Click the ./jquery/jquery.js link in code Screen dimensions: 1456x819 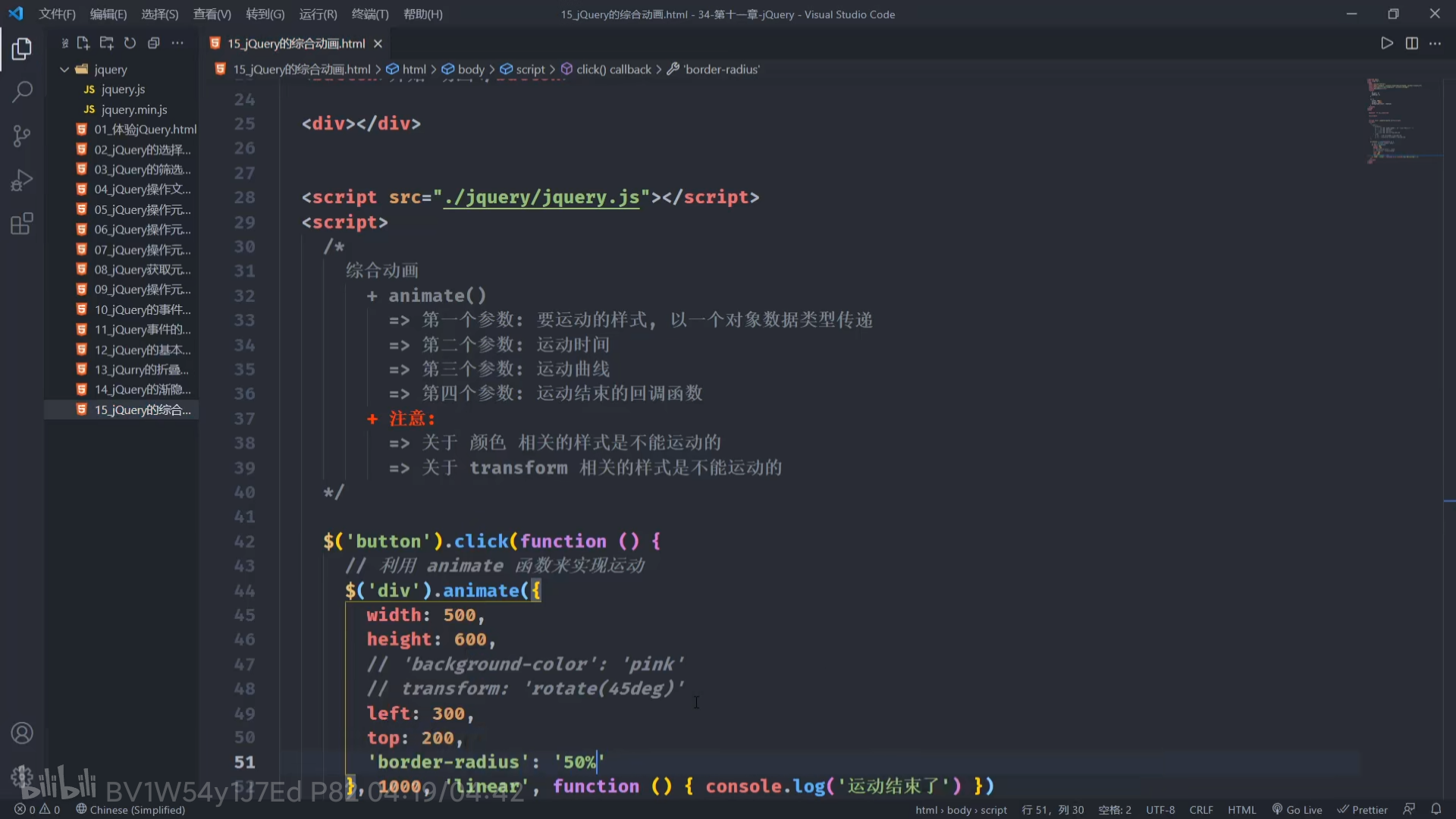click(x=541, y=197)
